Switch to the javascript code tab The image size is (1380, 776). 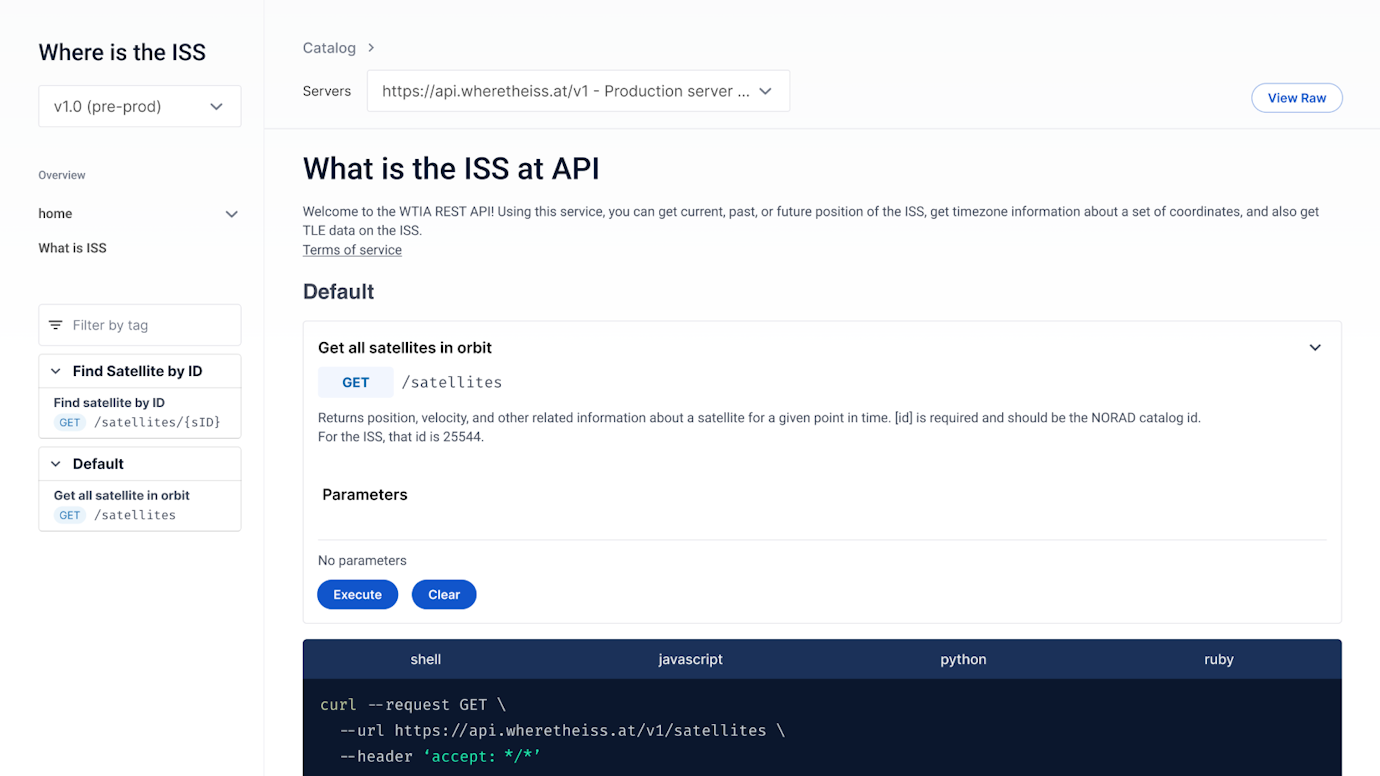pyautogui.click(x=690, y=659)
